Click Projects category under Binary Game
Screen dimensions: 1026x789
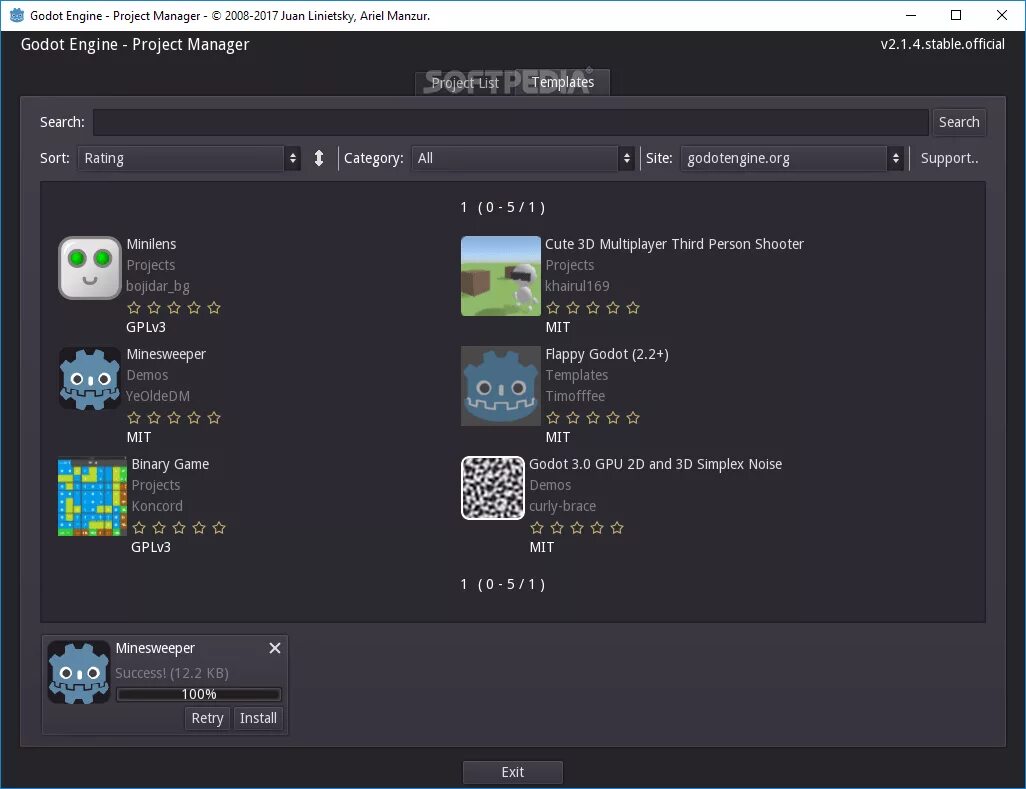tap(156, 485)
